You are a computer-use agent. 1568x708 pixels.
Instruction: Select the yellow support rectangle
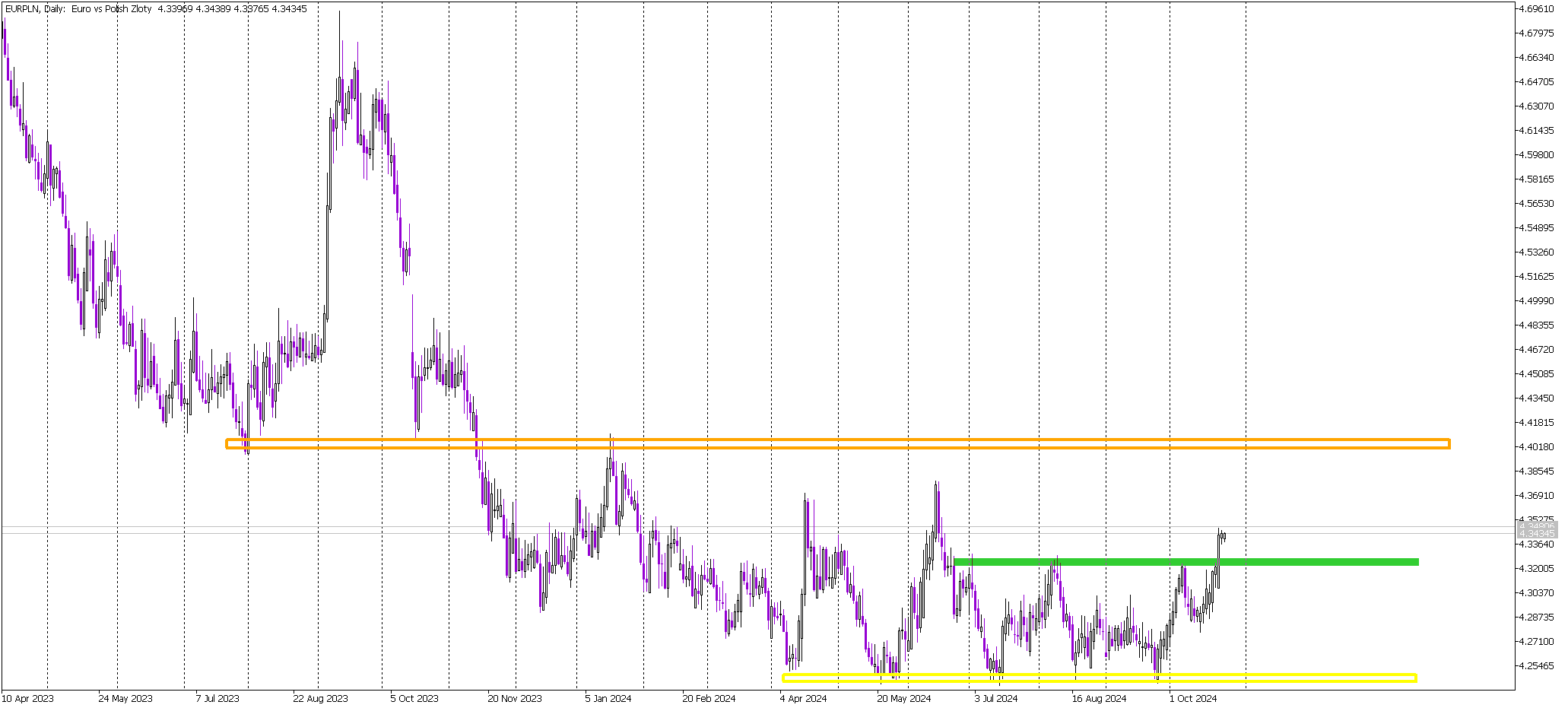[x=1100, y=678]
